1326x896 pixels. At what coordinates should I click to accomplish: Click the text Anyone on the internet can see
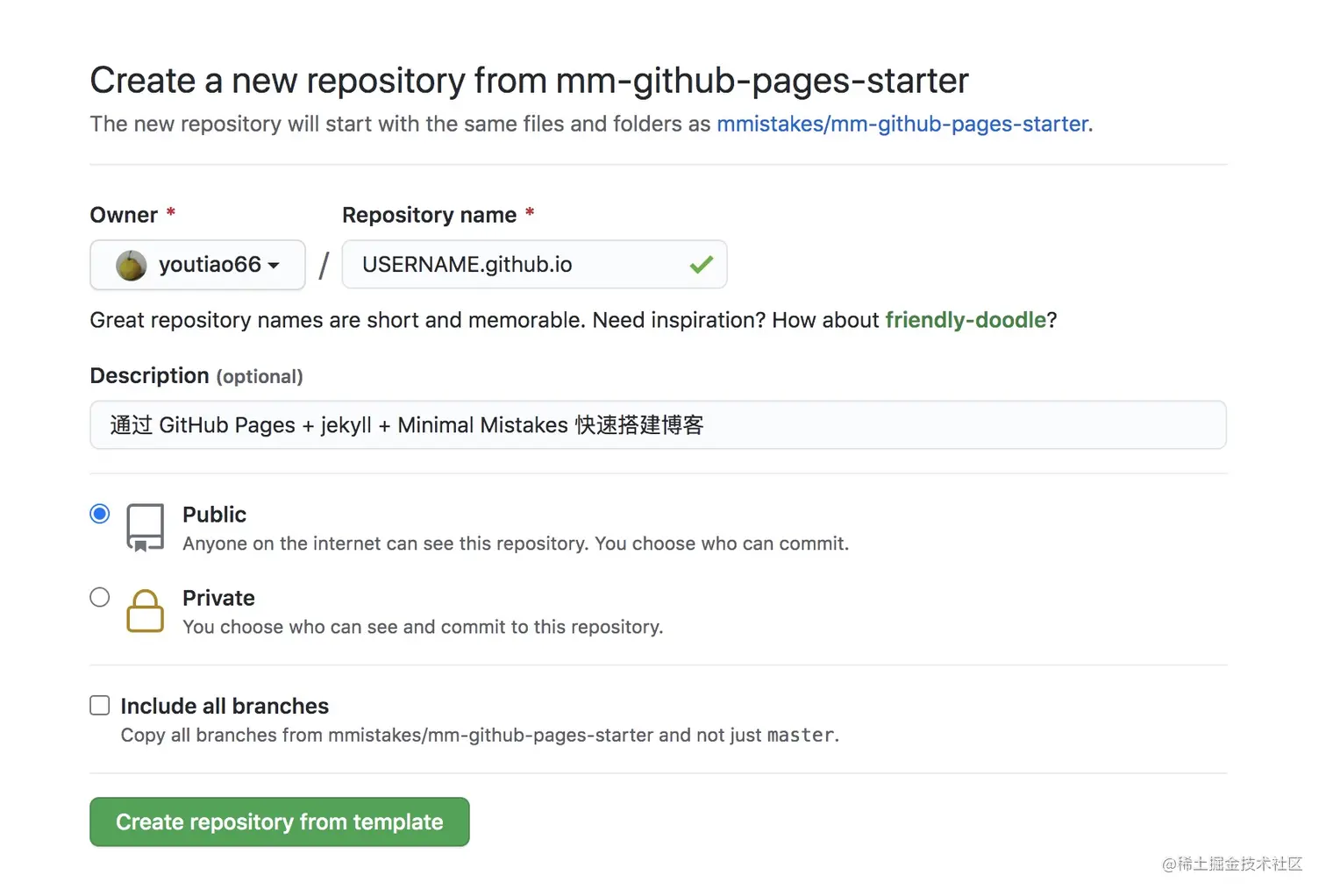(x=516, y=544)
